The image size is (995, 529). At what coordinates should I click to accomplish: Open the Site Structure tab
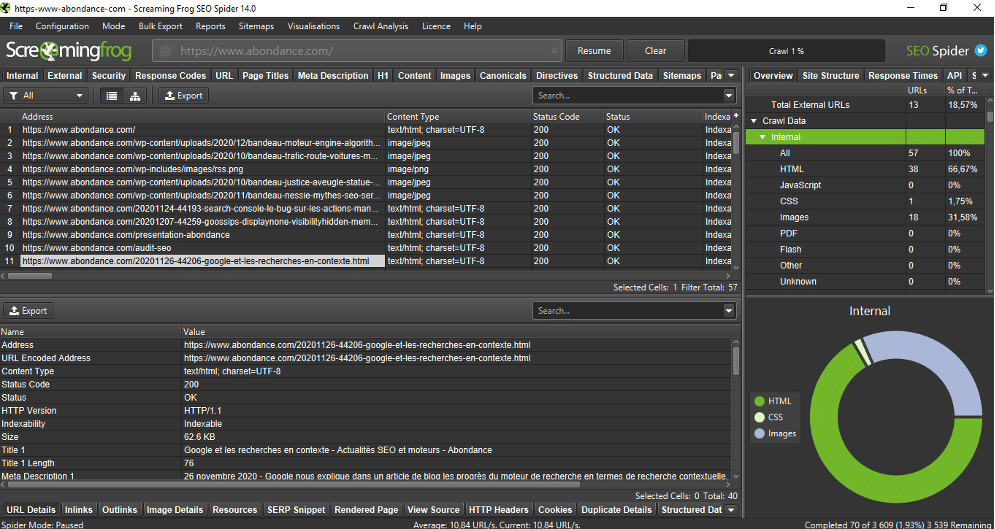[831, 75]
